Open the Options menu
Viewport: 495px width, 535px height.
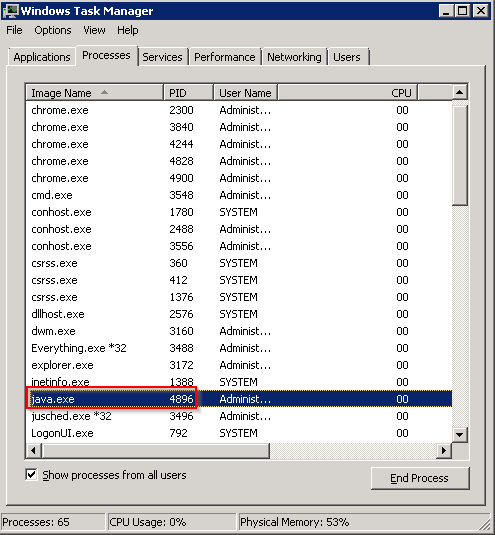coord(53,30)
